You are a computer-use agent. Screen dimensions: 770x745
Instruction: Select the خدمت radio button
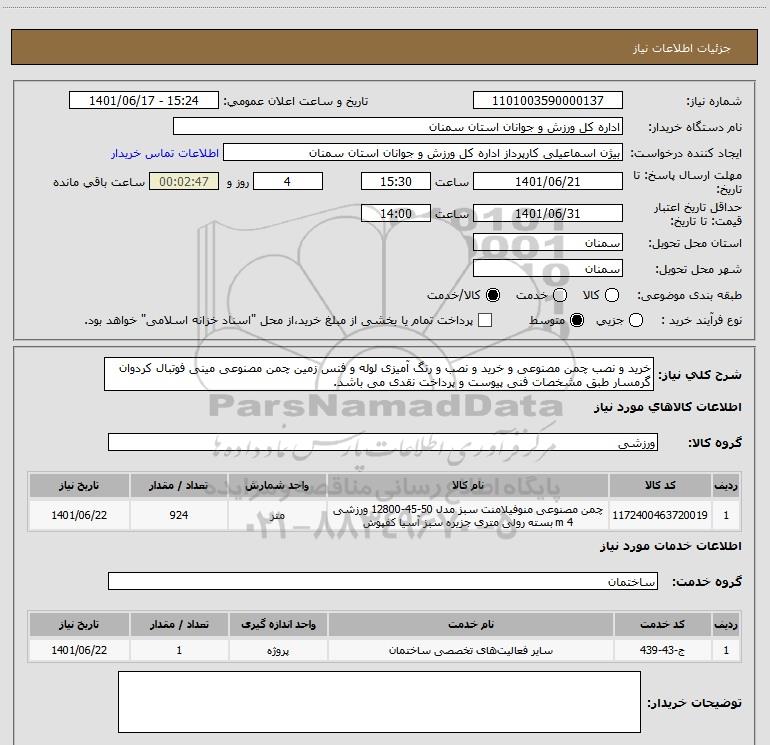(560, 295)
